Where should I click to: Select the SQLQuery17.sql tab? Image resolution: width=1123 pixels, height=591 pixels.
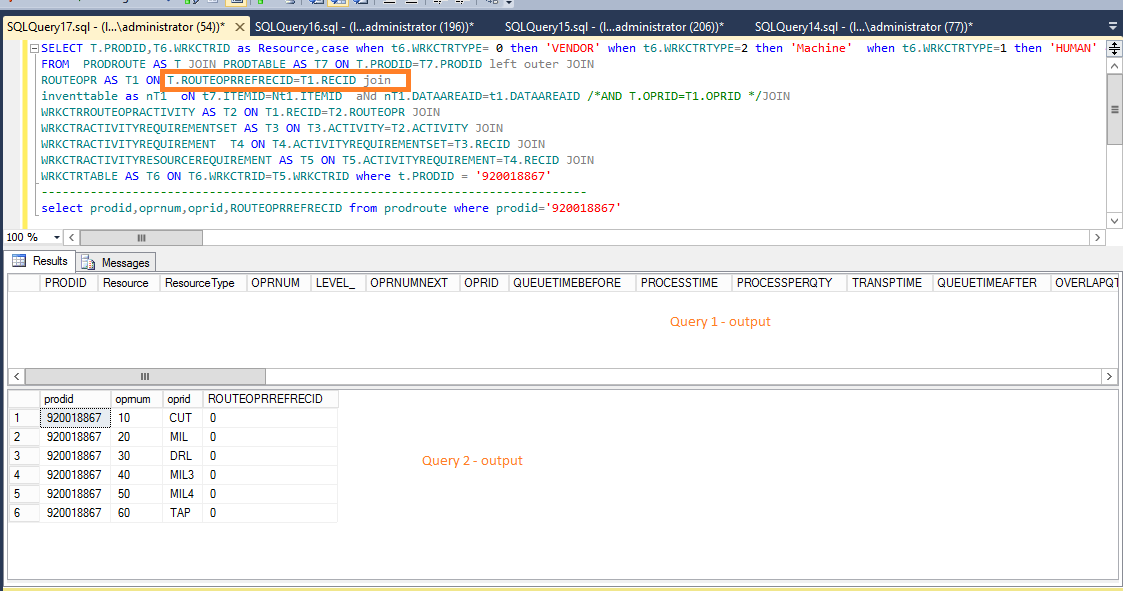115,27
